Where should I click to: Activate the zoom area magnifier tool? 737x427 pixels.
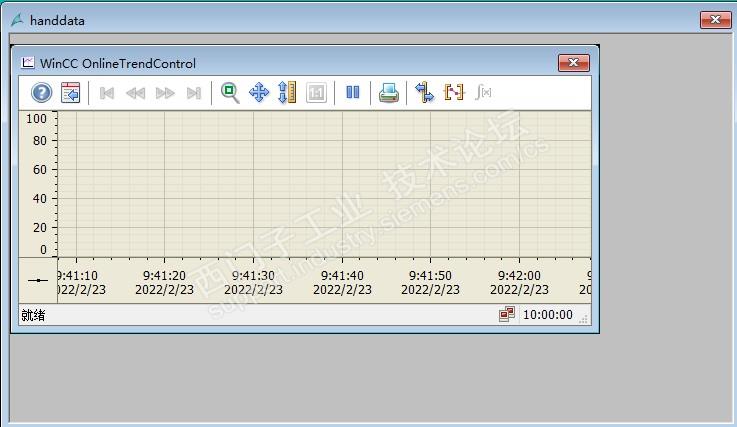[230, 93]
